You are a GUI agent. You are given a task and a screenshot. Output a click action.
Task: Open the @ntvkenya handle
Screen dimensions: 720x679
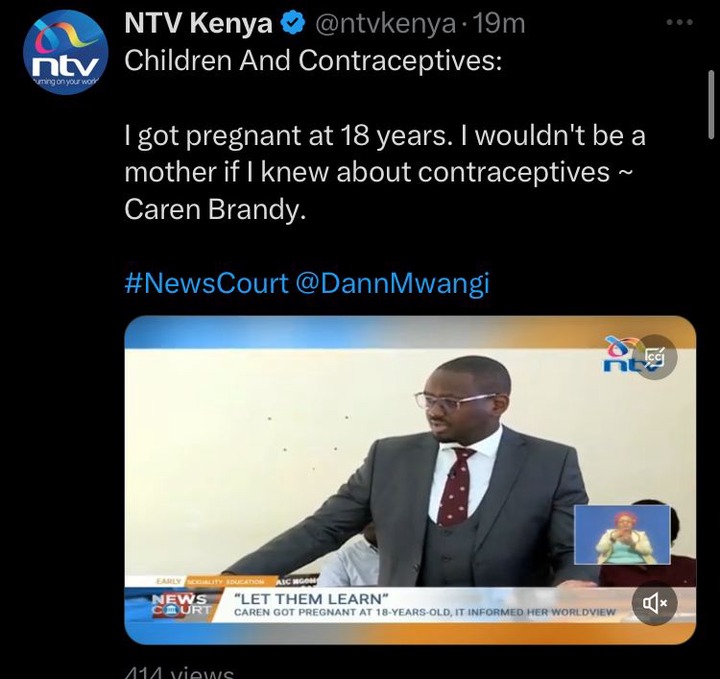(385, 24)
